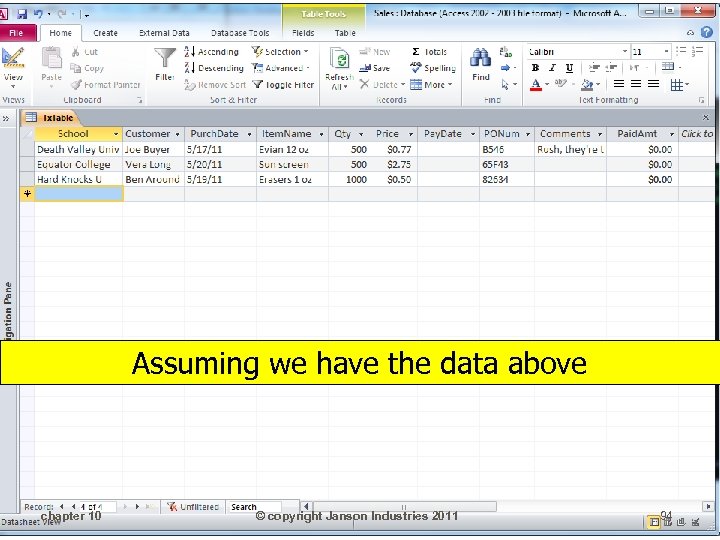
Task: Click the Txtable document tab
Action: click(x=51, y=118)
